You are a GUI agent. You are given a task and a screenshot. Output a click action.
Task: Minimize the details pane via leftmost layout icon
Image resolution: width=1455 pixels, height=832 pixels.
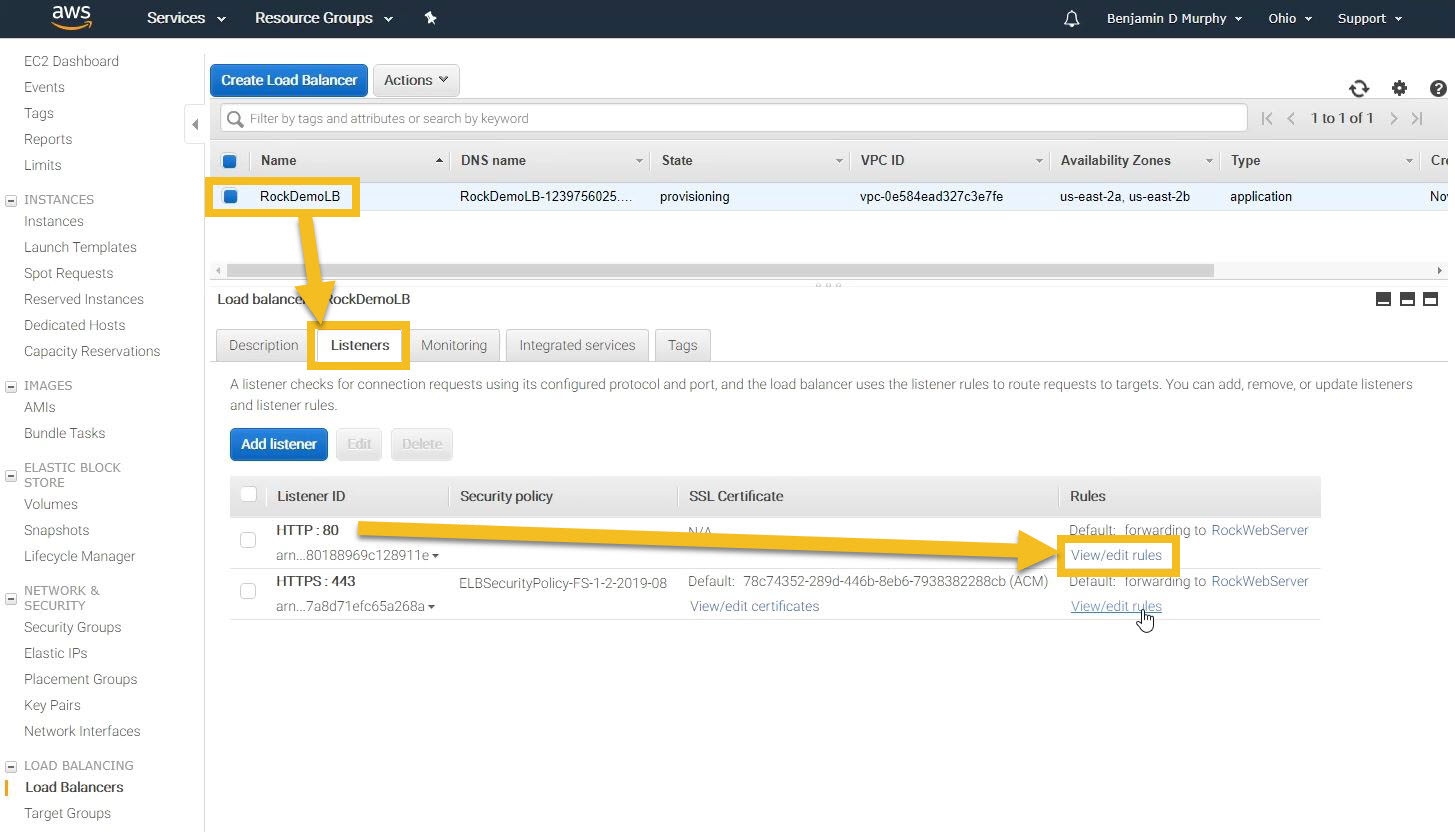[x=1384, y=299]
